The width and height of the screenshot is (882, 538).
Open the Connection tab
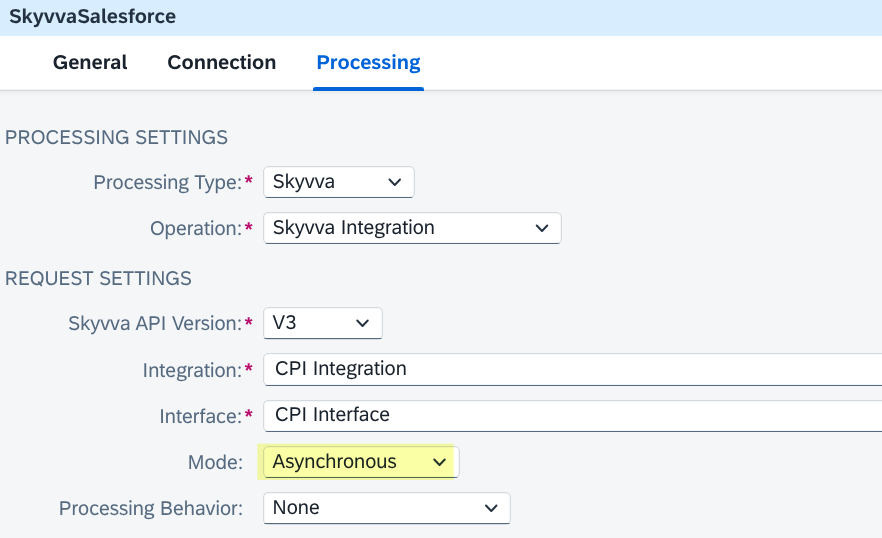[222, 62]
